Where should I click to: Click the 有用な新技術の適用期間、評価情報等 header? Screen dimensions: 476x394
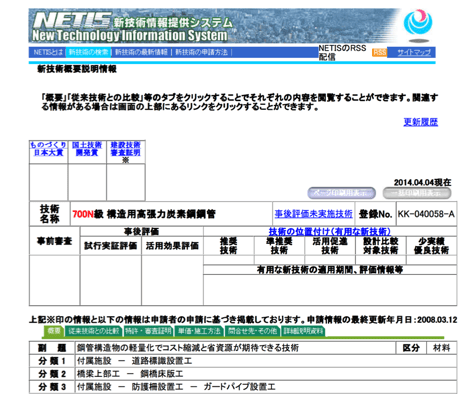coord(330,270)
